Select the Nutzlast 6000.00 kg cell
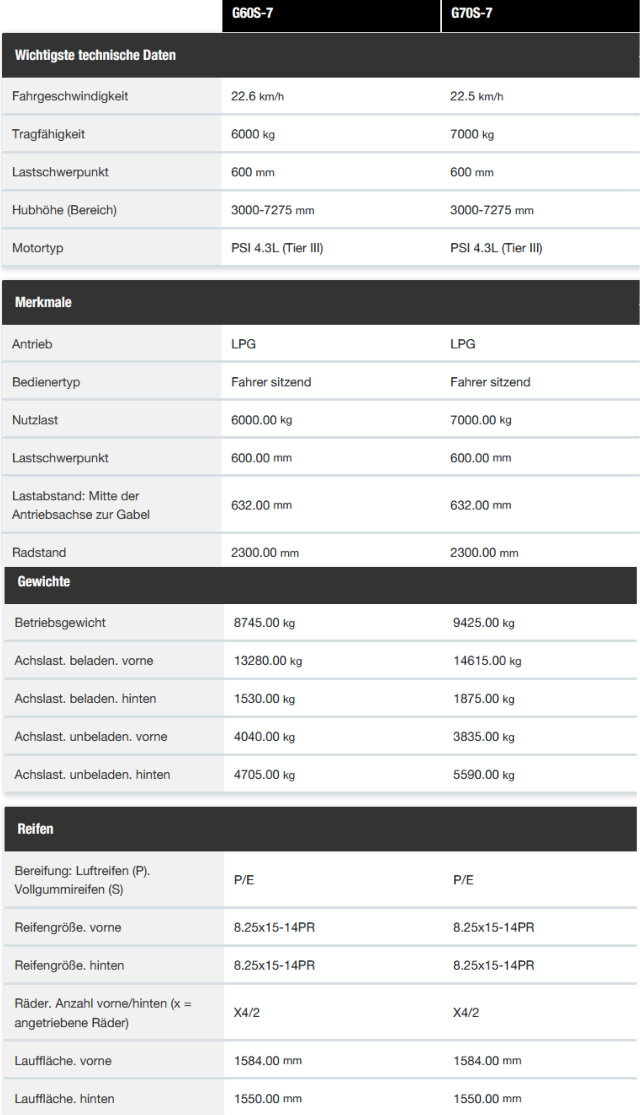 pyautogui.click(x=262, y=420)
